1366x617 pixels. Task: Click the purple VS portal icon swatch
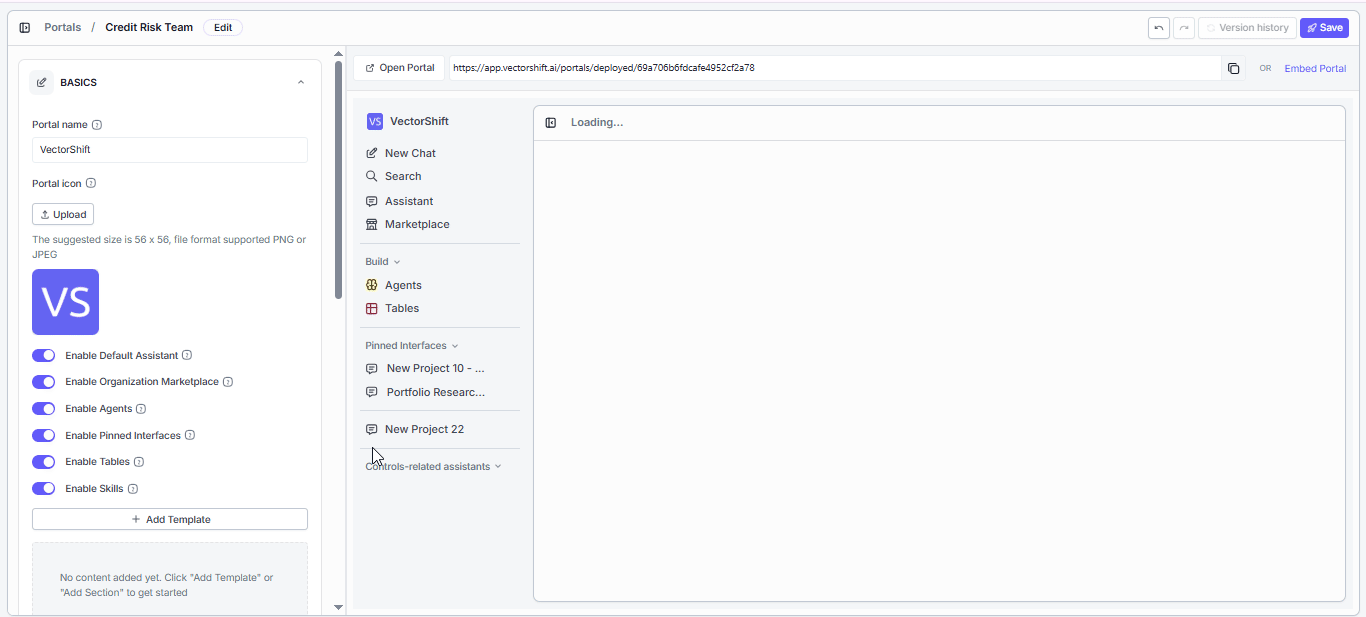65,302
